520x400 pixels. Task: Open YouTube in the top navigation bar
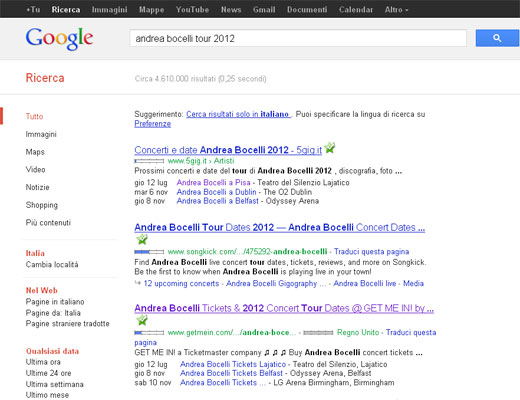(192, 10)
